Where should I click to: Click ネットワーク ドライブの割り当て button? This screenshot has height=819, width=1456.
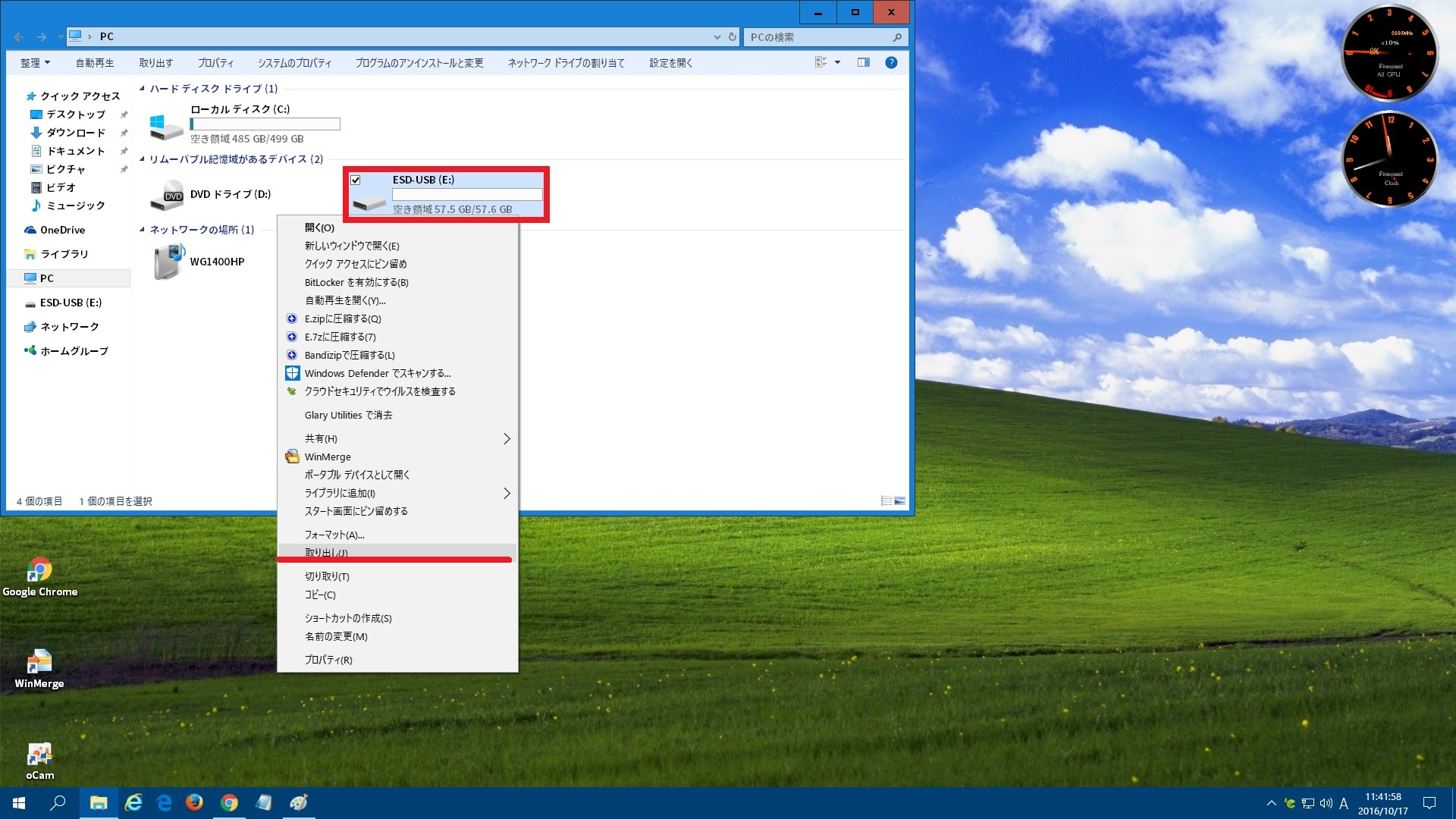566,63
